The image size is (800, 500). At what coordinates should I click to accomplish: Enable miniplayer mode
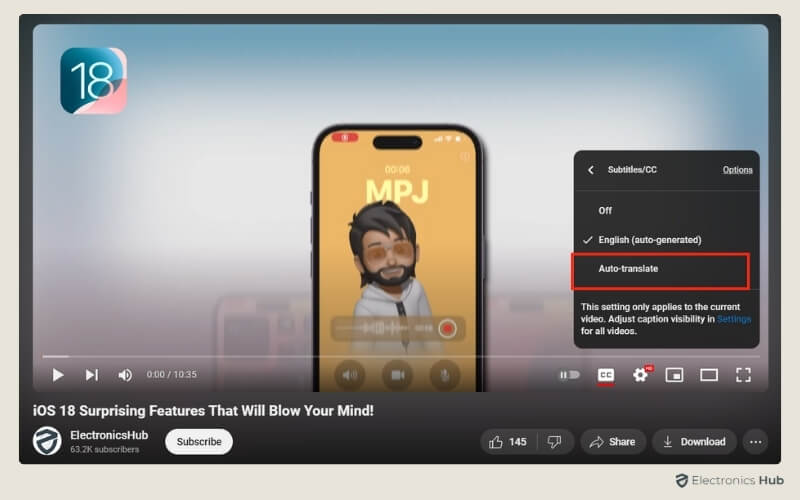[x=674, y=376]
